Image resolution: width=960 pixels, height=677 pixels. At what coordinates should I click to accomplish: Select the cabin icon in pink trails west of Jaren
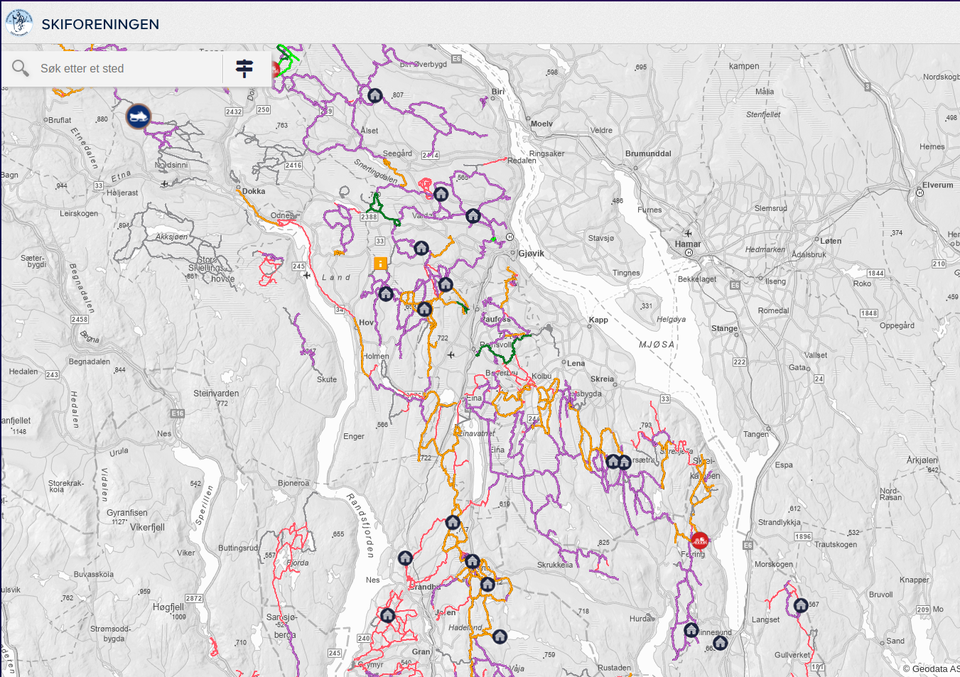tap(388, 615)
